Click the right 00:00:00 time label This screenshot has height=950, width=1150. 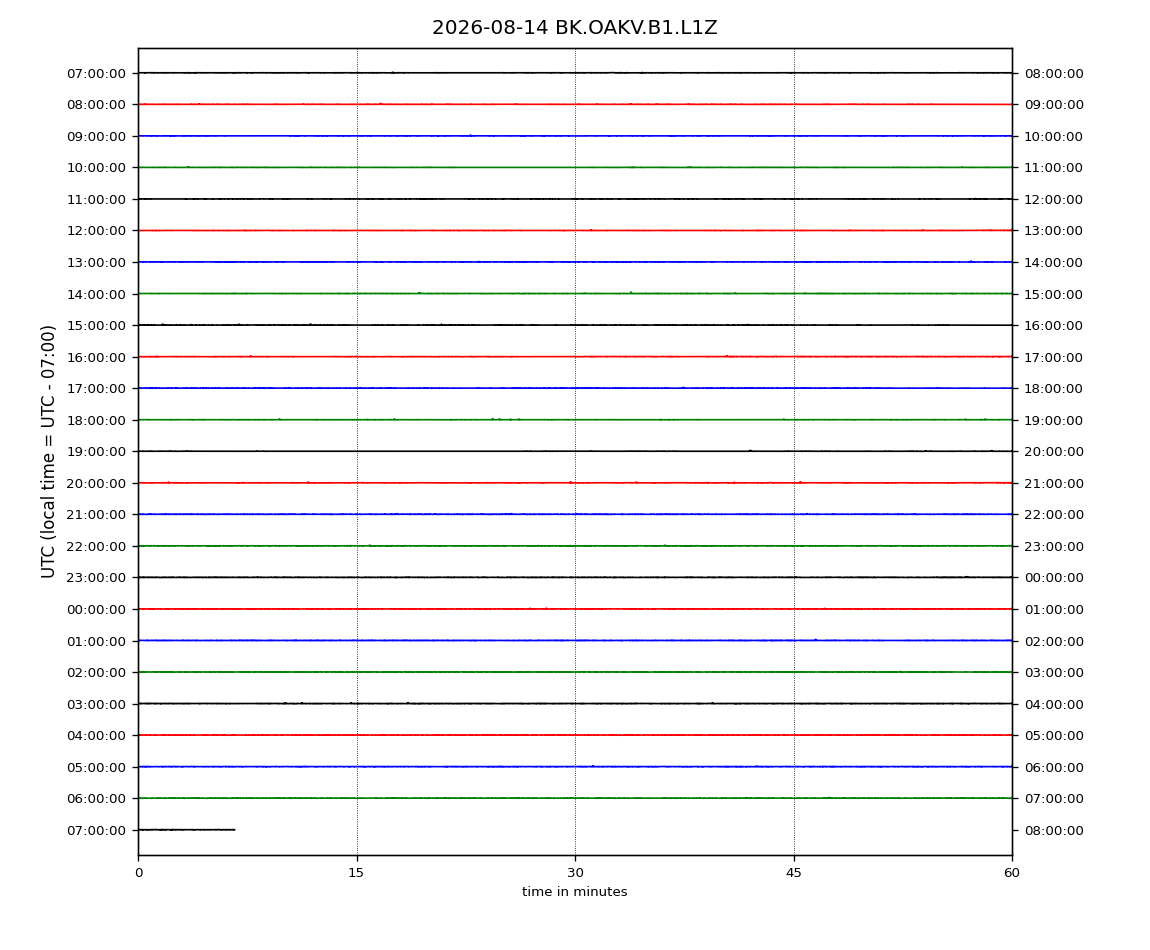[x=1054, y=578]
